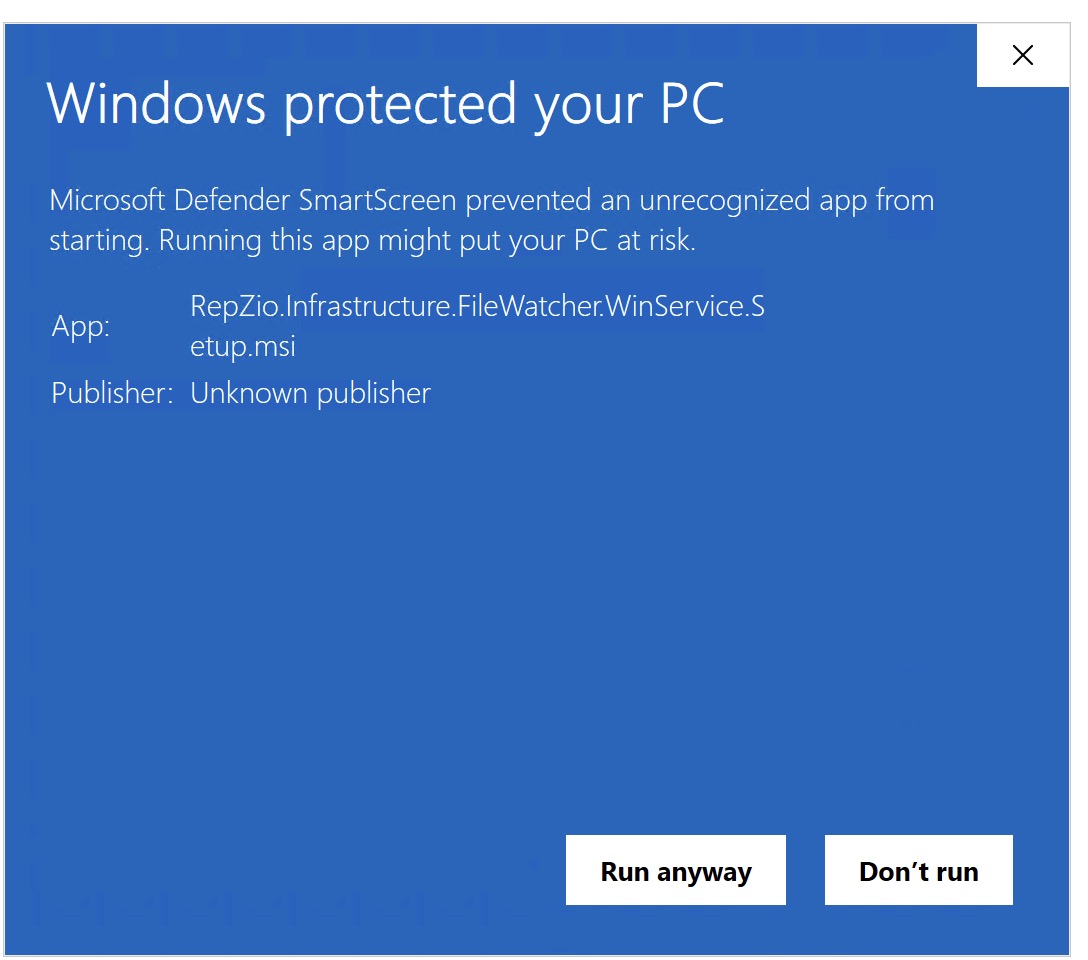Viewport: 1088px width, 960px height.
Task: Click the Run anyway button
Action: pyautogui.click(x=675, y=870)
